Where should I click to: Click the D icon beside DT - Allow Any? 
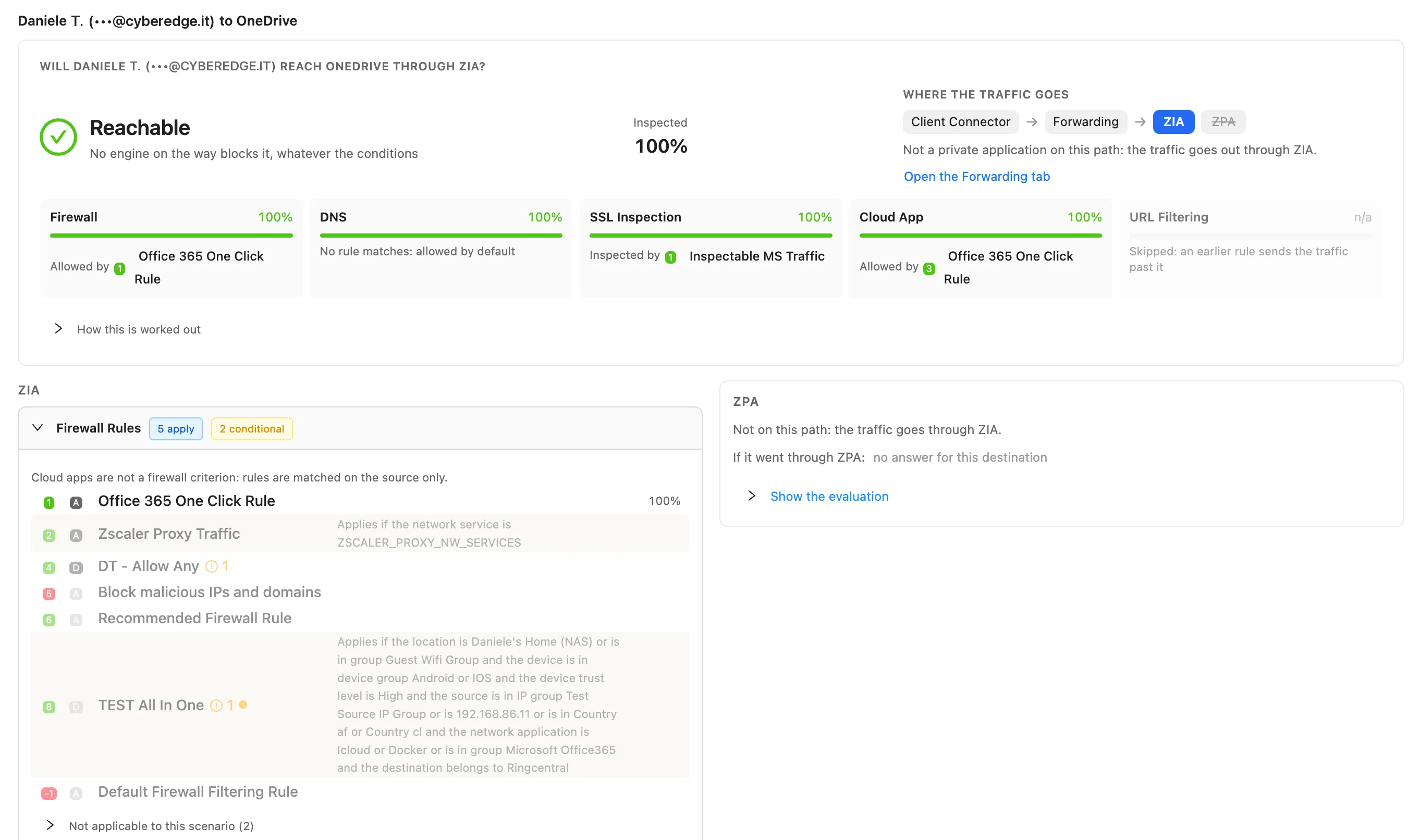[x=76, y=568]
